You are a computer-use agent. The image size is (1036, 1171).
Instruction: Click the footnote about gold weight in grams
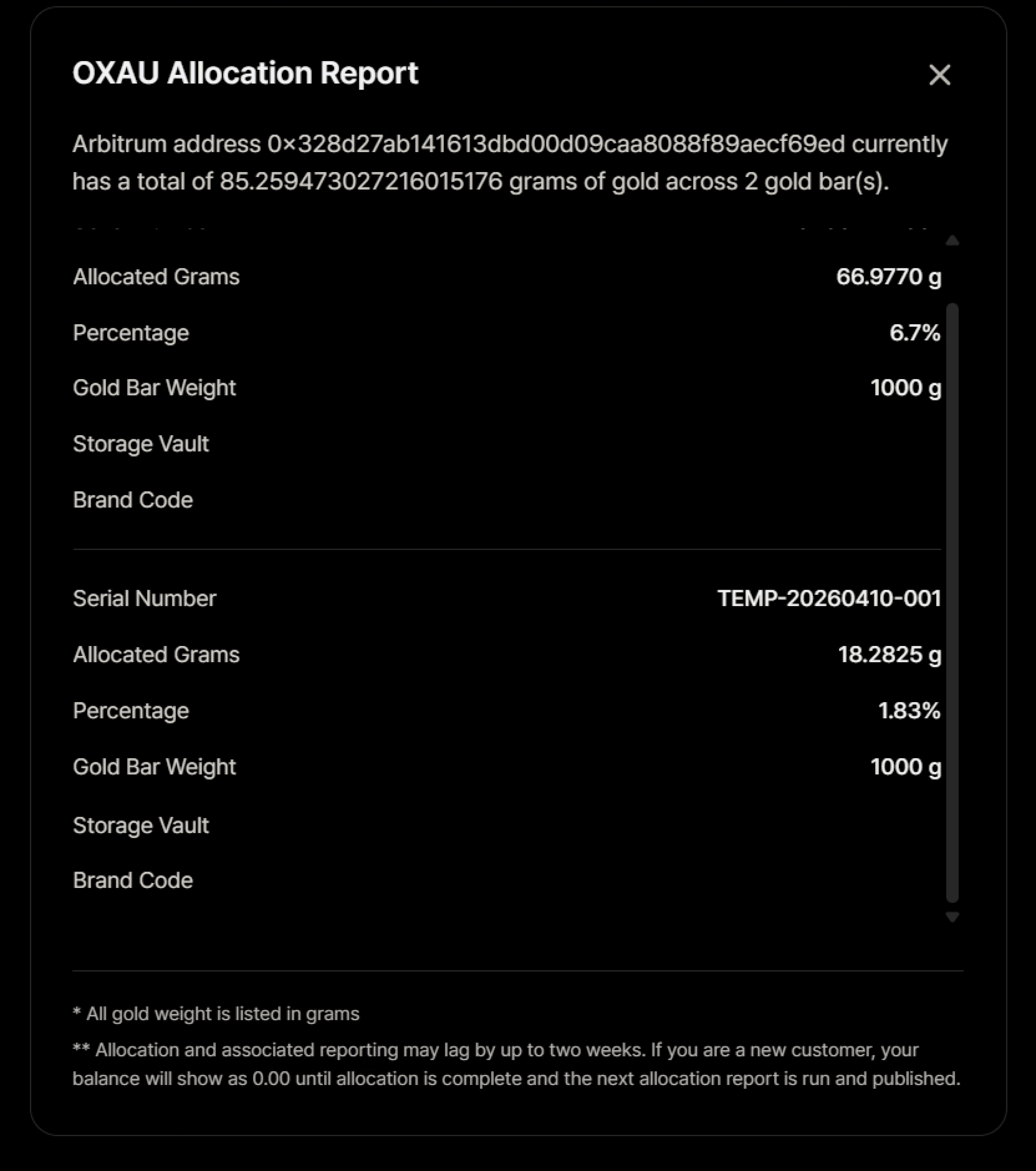coord(216,1014)
